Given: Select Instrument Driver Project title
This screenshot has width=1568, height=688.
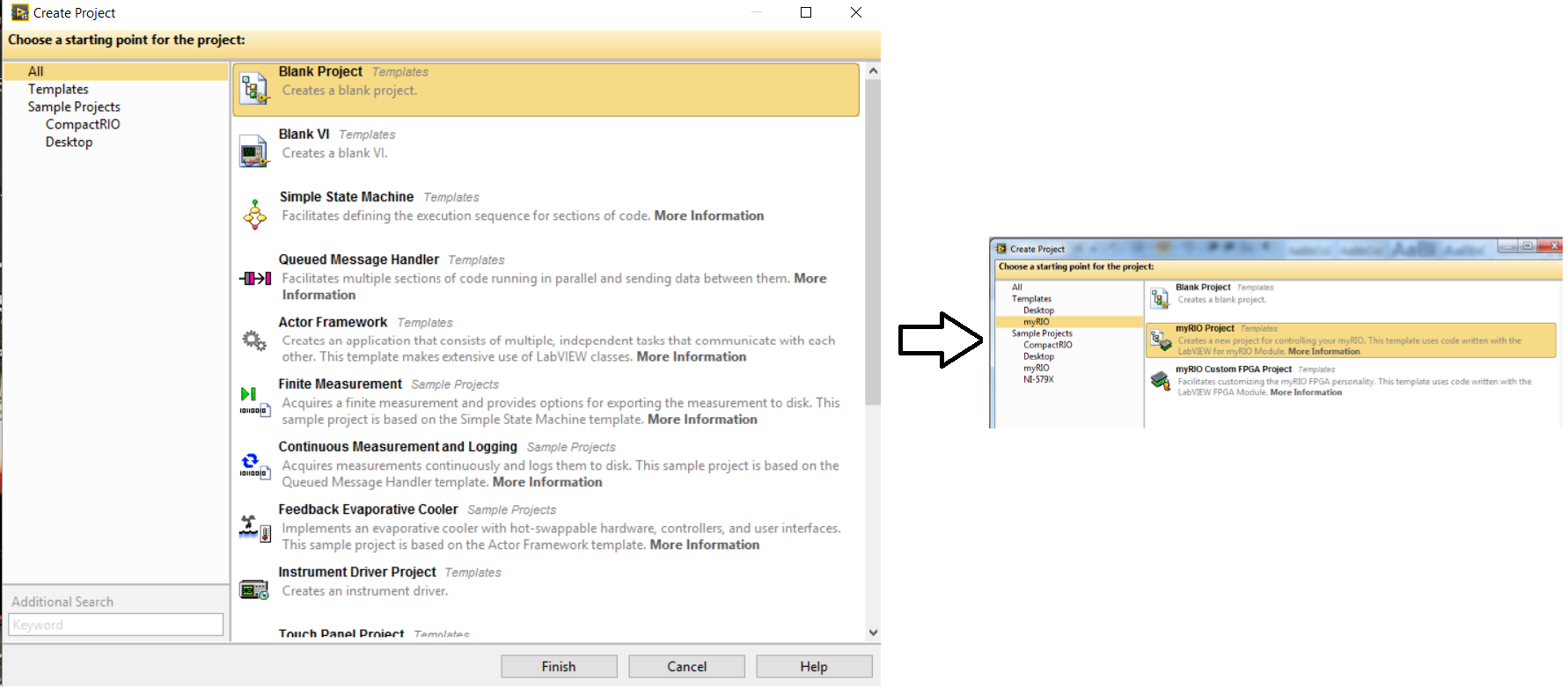Looking at the screenshot, I should tap(357, 572).
